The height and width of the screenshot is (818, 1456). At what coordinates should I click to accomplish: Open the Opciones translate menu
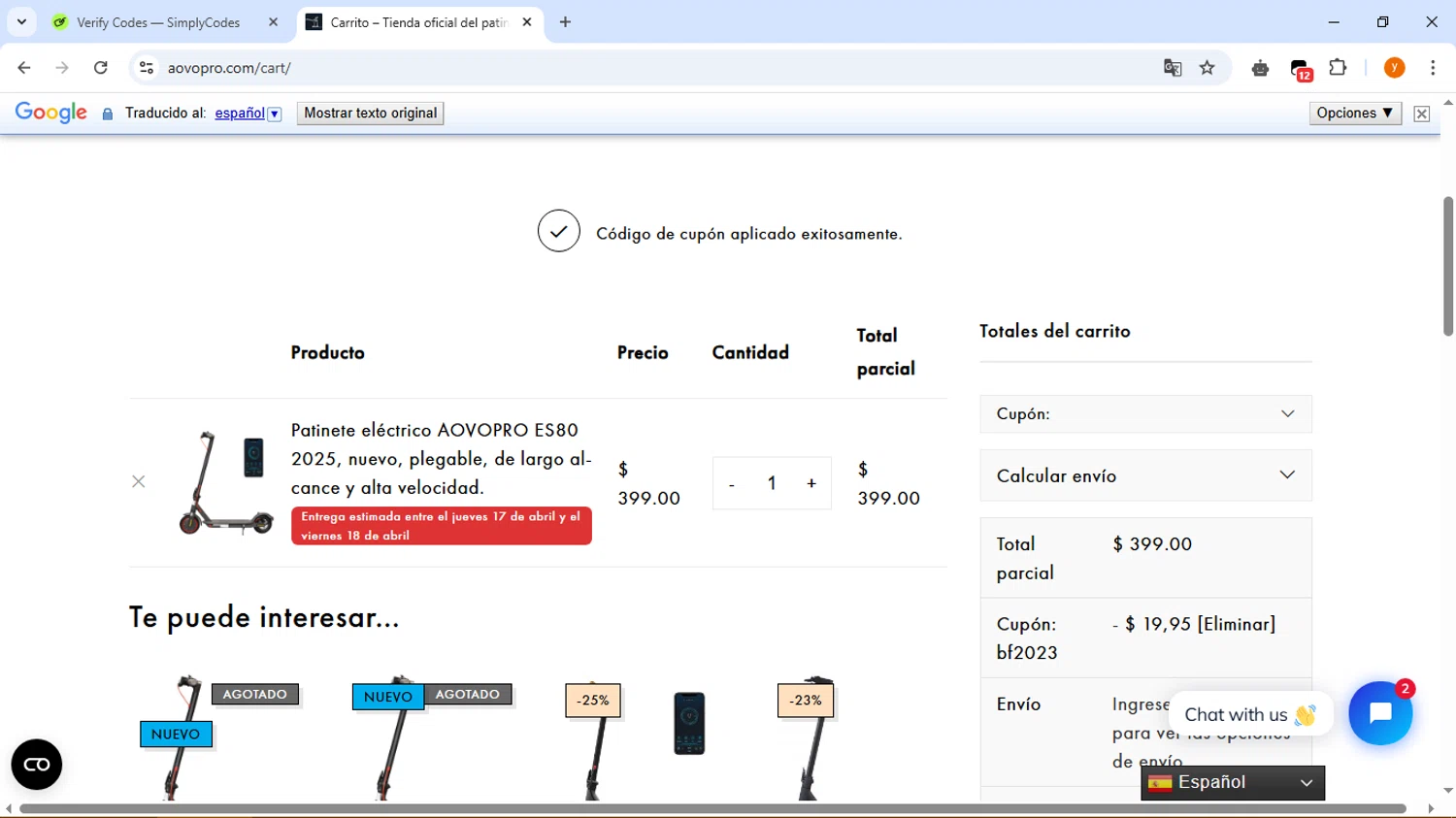pos(1355,114)
